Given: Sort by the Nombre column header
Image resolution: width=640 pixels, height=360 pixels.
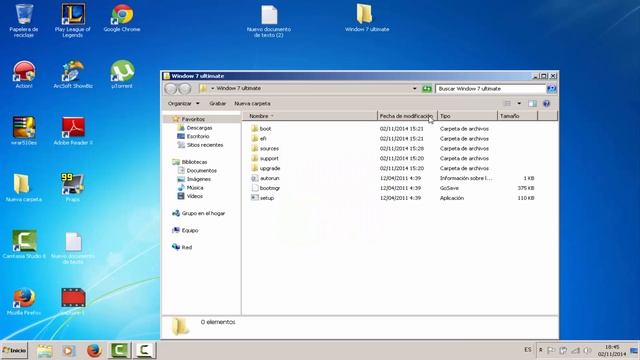Looking at the screenshot, I should coord(310,116).
